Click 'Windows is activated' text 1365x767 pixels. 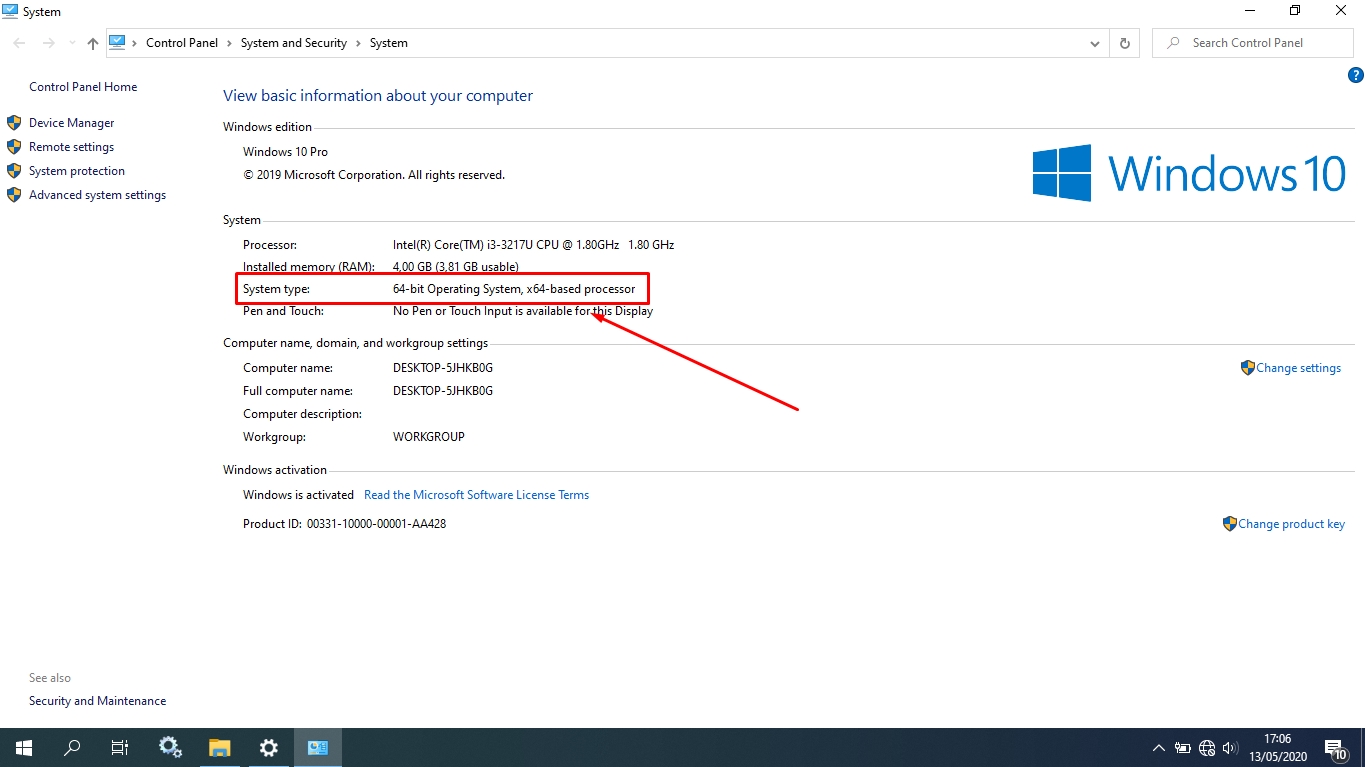pyautogui.click(x=298, y=495)
